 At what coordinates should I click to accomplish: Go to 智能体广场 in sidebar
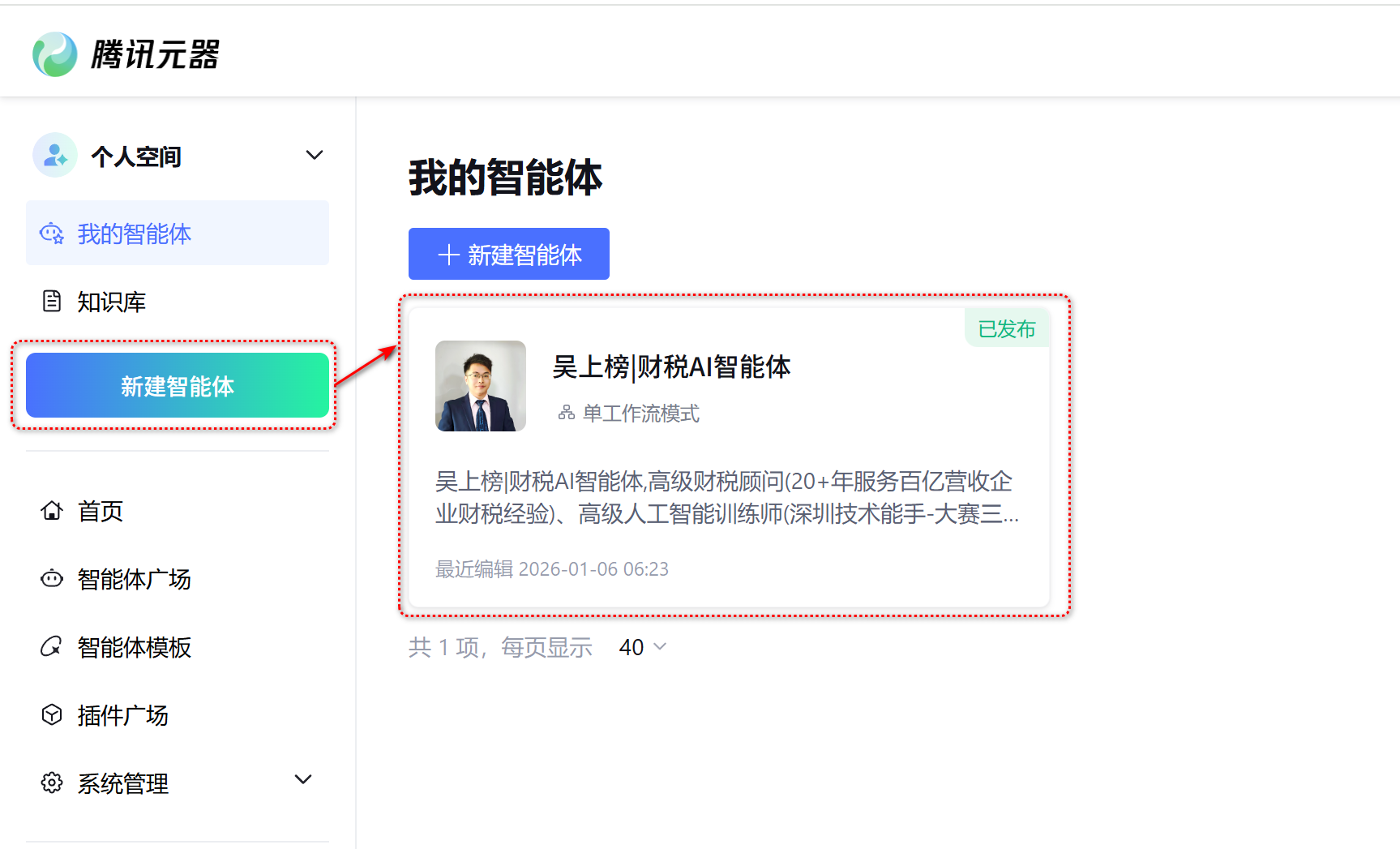point(134,579)
